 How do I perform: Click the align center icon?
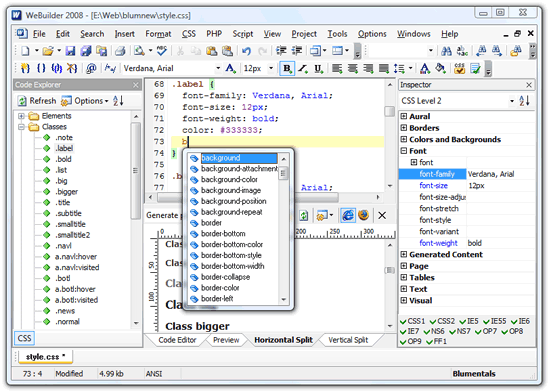tap(353, 68)
